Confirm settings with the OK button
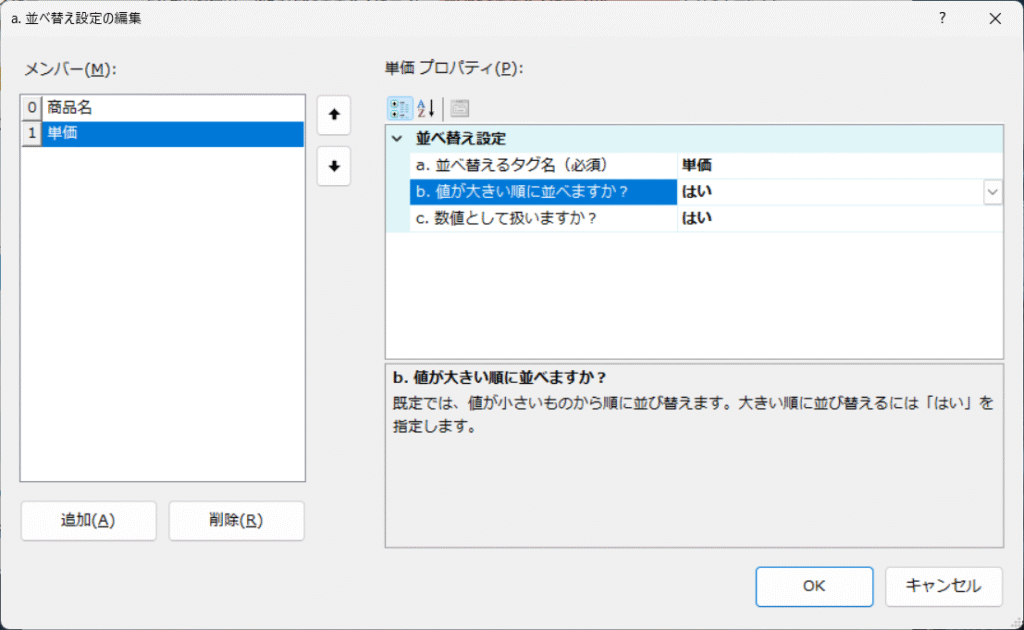 click(813, 587)
